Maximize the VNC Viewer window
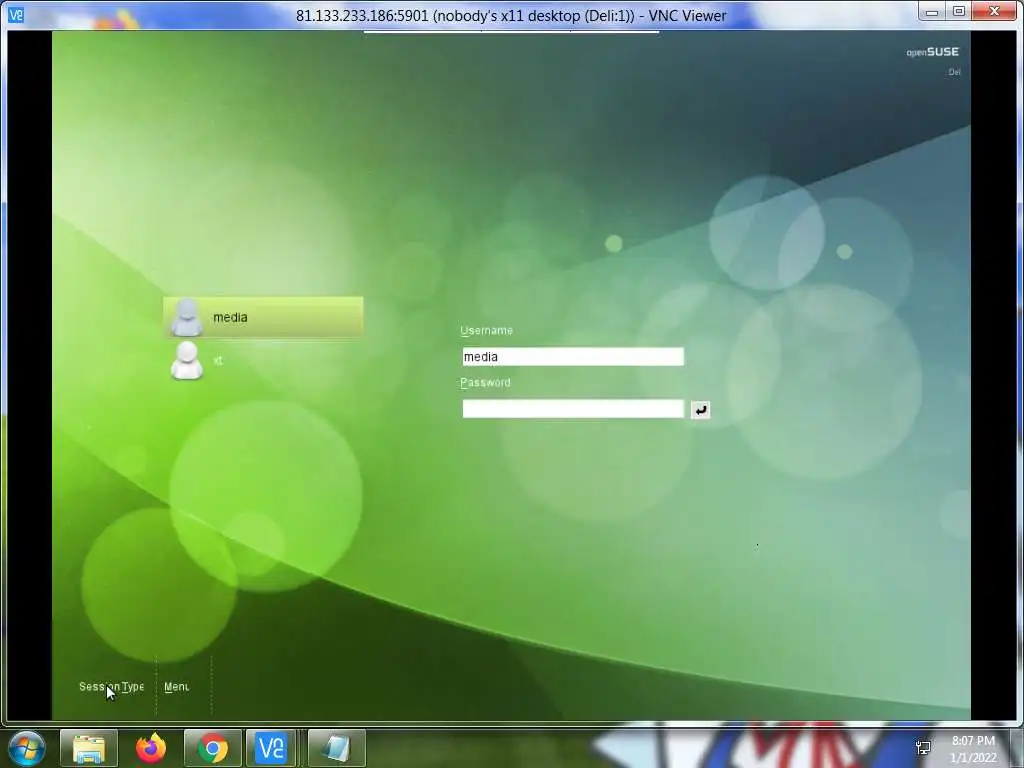The image size is (1024, 768). 959,12
